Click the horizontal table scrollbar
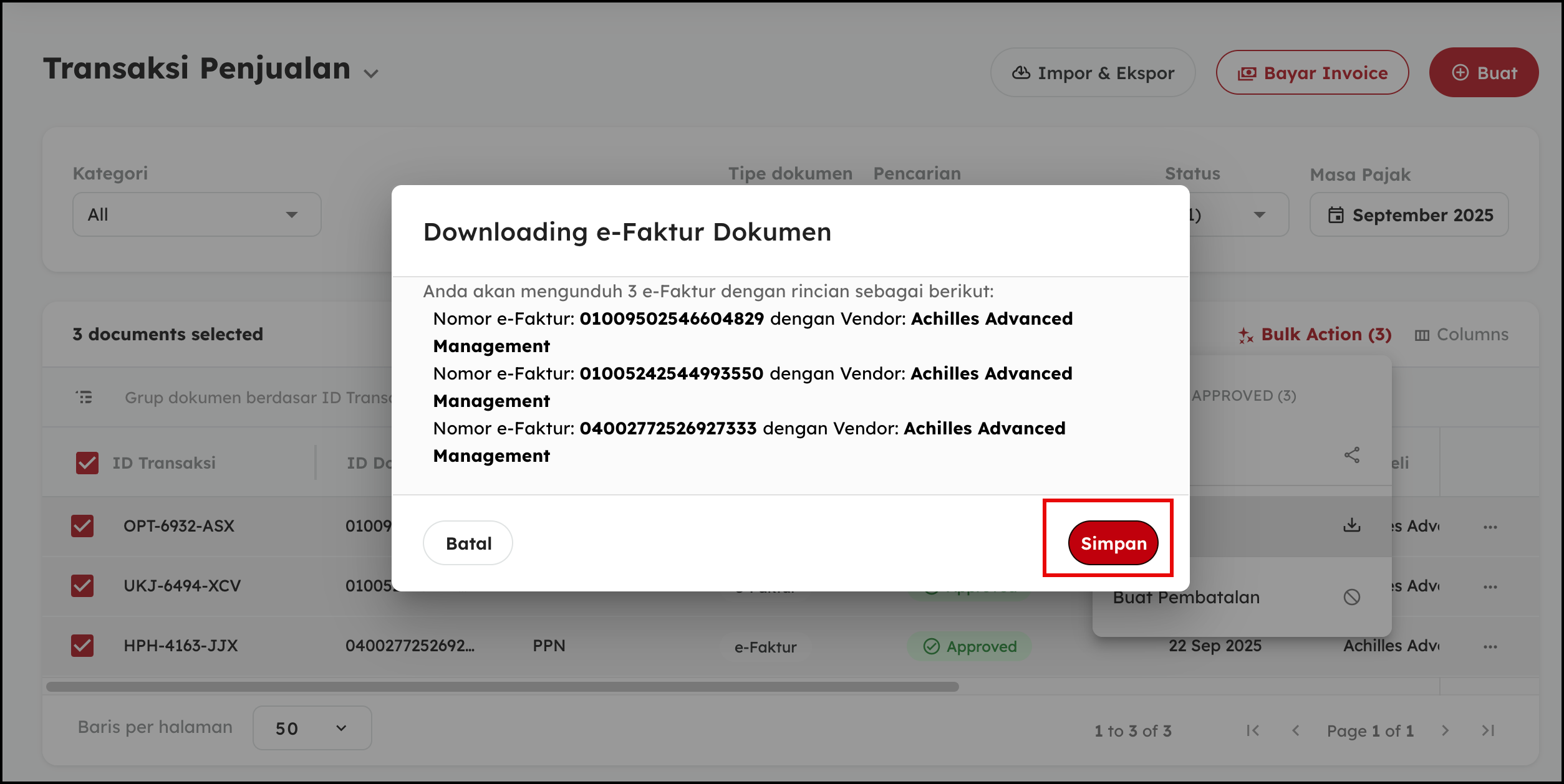This screenshot has height=784, width=1564. coord(502,687)
